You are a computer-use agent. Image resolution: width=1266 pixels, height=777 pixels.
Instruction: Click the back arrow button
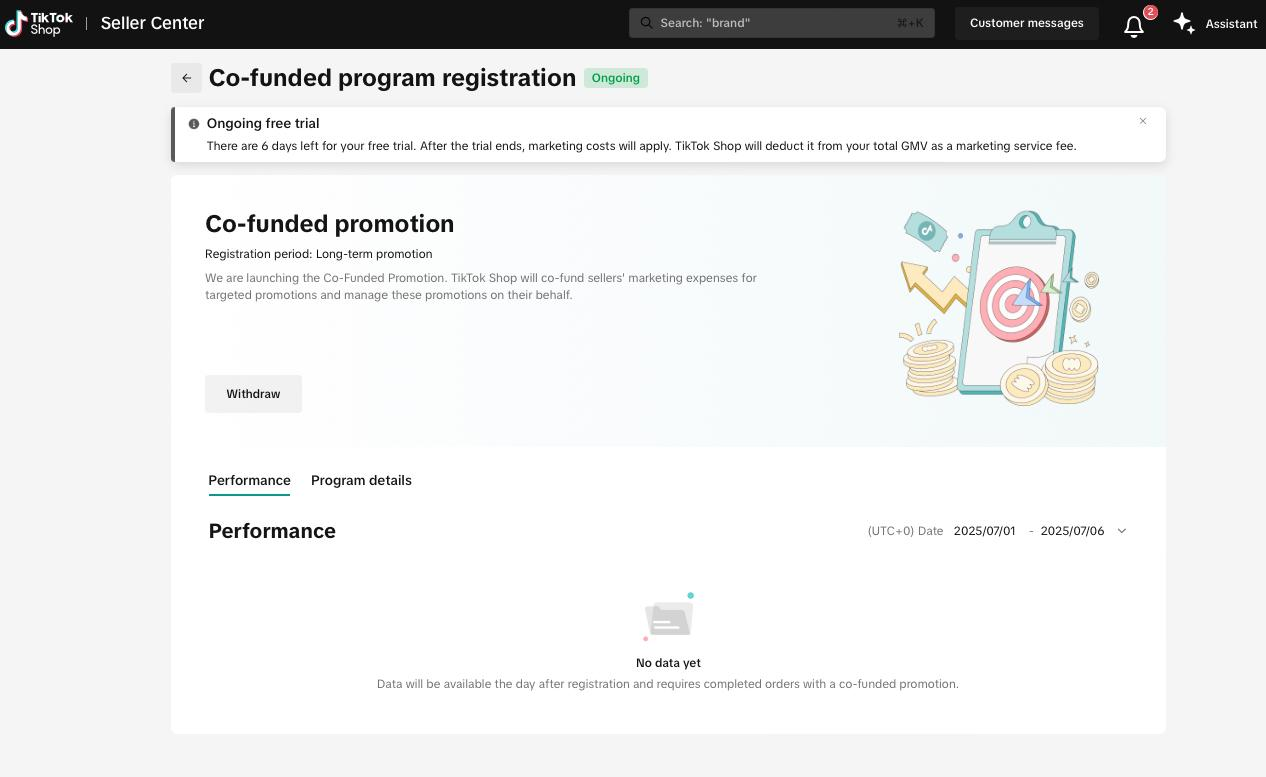point(186,78)
